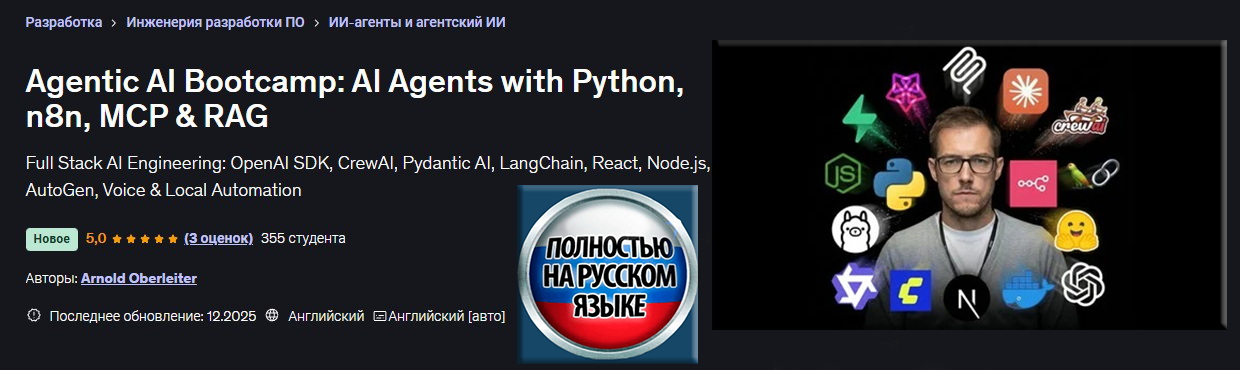
Task: Click the 5,0 rating score
Action: coord(96,238)
